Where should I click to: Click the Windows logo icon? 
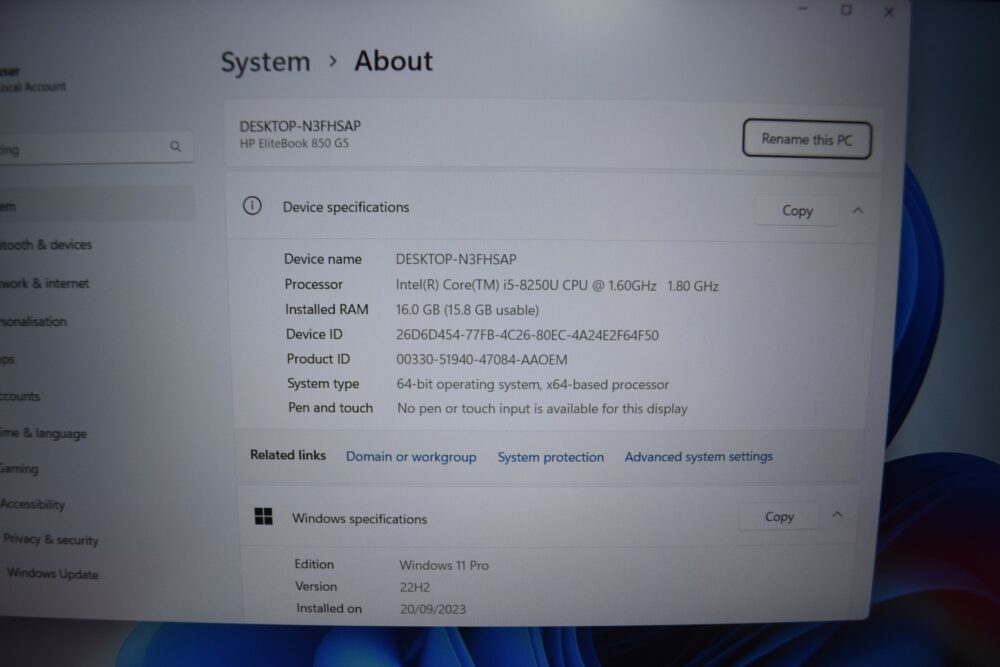pyautogui.click(x=263, y=516)
